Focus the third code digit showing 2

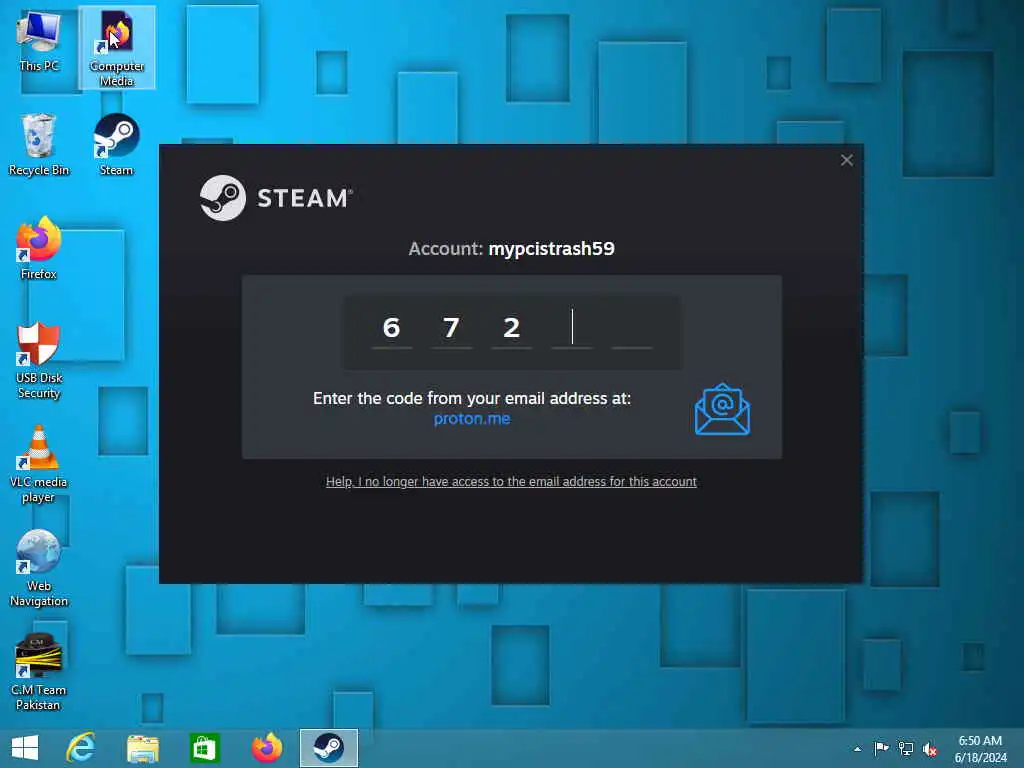511,328
